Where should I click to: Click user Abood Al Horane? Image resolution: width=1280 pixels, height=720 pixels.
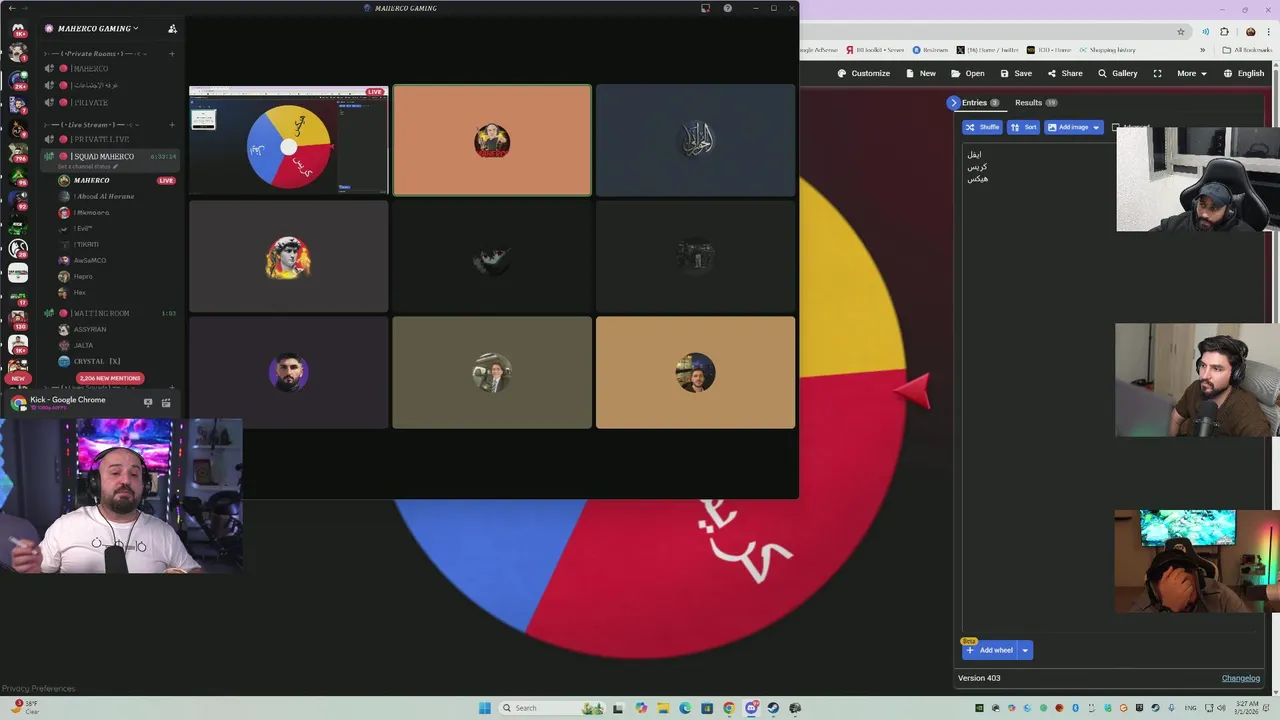tap(104, 196)
